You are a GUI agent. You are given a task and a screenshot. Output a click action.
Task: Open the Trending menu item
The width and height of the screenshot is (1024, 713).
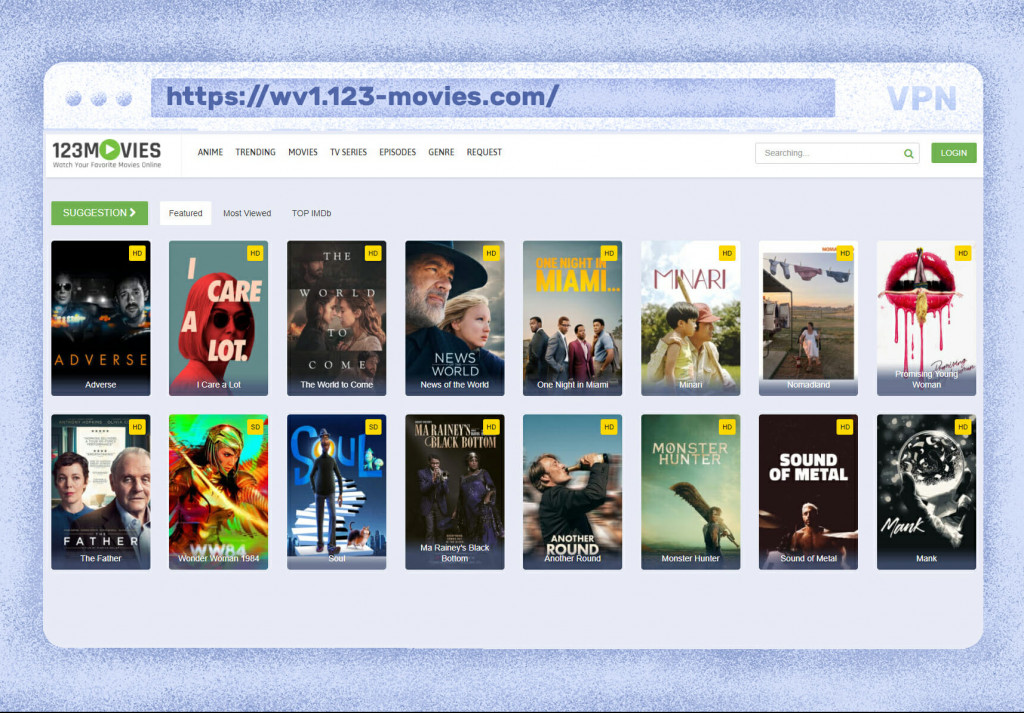pos(255,152)
